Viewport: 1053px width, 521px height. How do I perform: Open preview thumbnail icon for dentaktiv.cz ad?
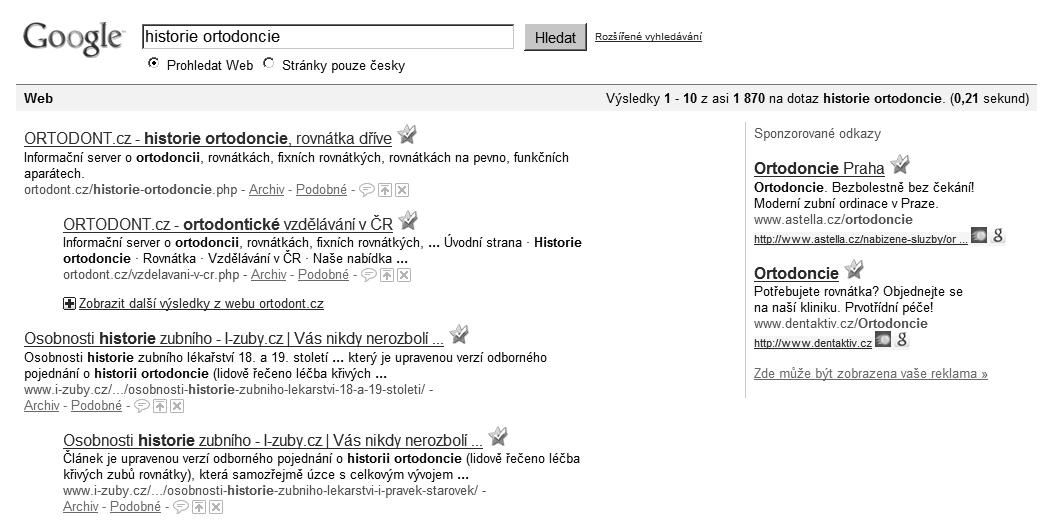883,340
